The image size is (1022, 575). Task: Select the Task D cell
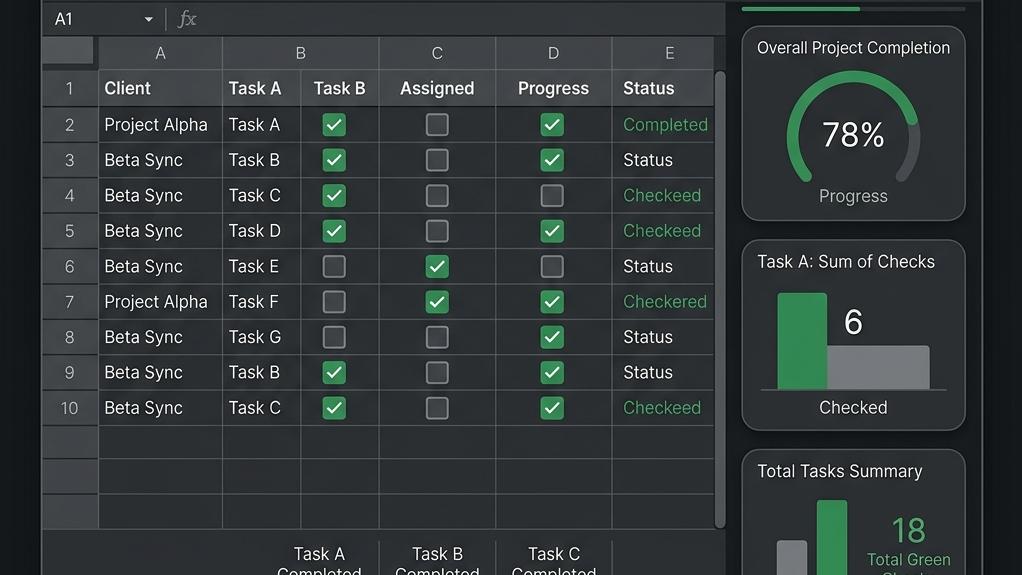click(x=261, y=231)
